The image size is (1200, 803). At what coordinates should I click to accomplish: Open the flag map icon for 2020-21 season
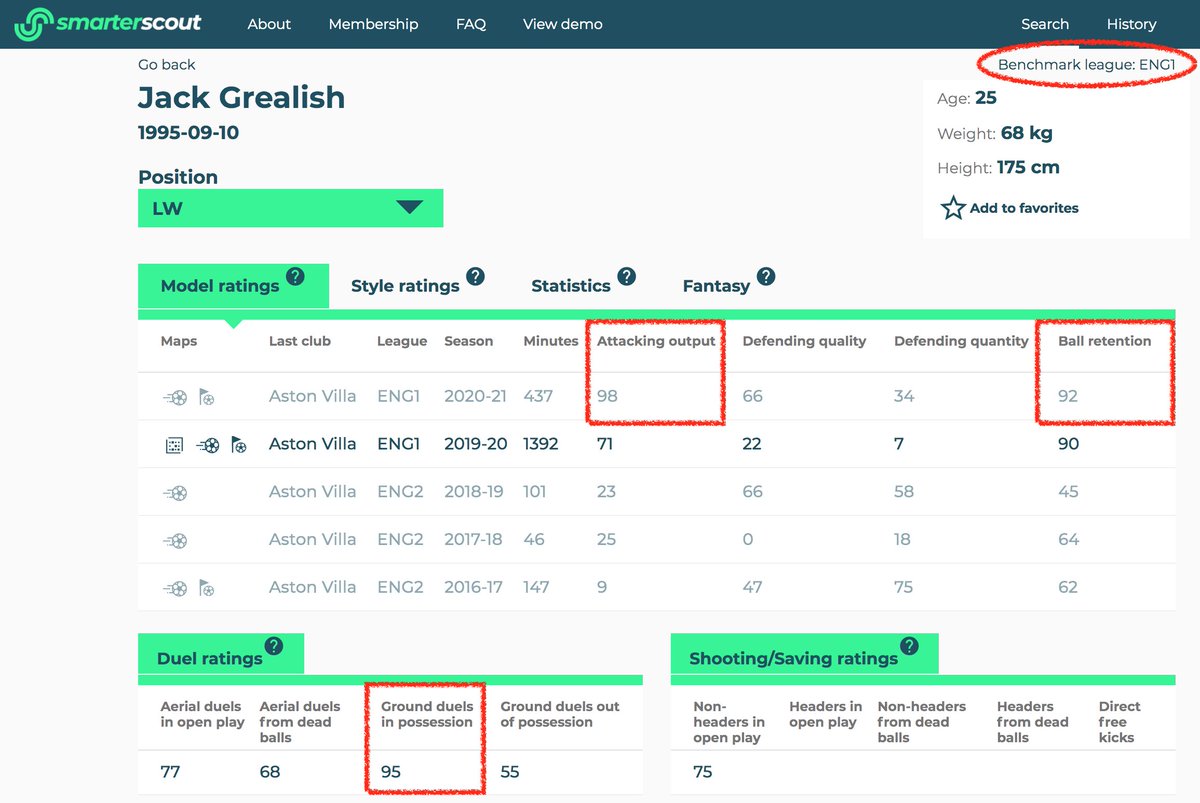206,397
